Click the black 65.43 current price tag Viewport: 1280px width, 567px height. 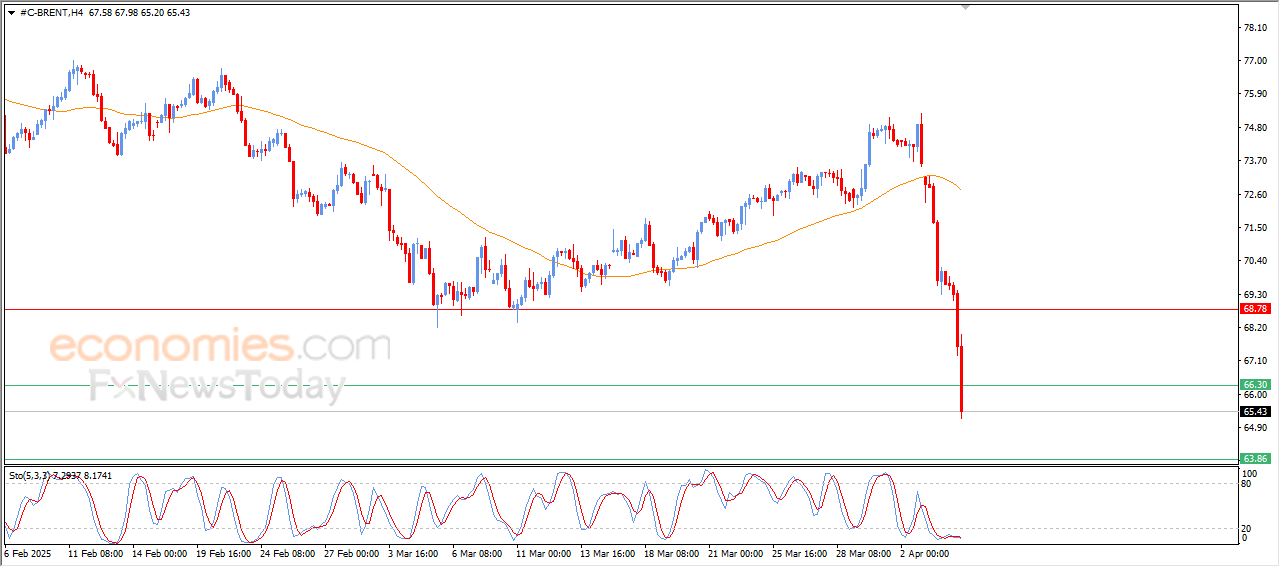(x=1255, y=412)
